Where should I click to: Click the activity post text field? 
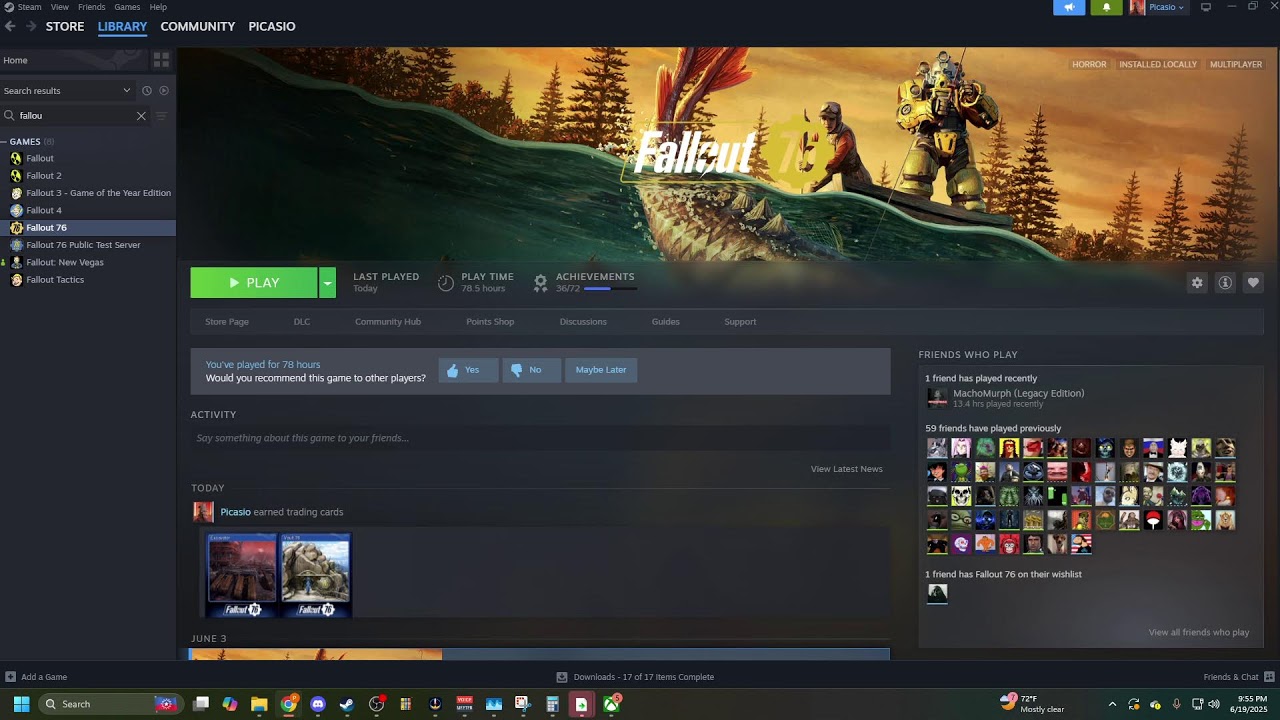click(540, 438)
